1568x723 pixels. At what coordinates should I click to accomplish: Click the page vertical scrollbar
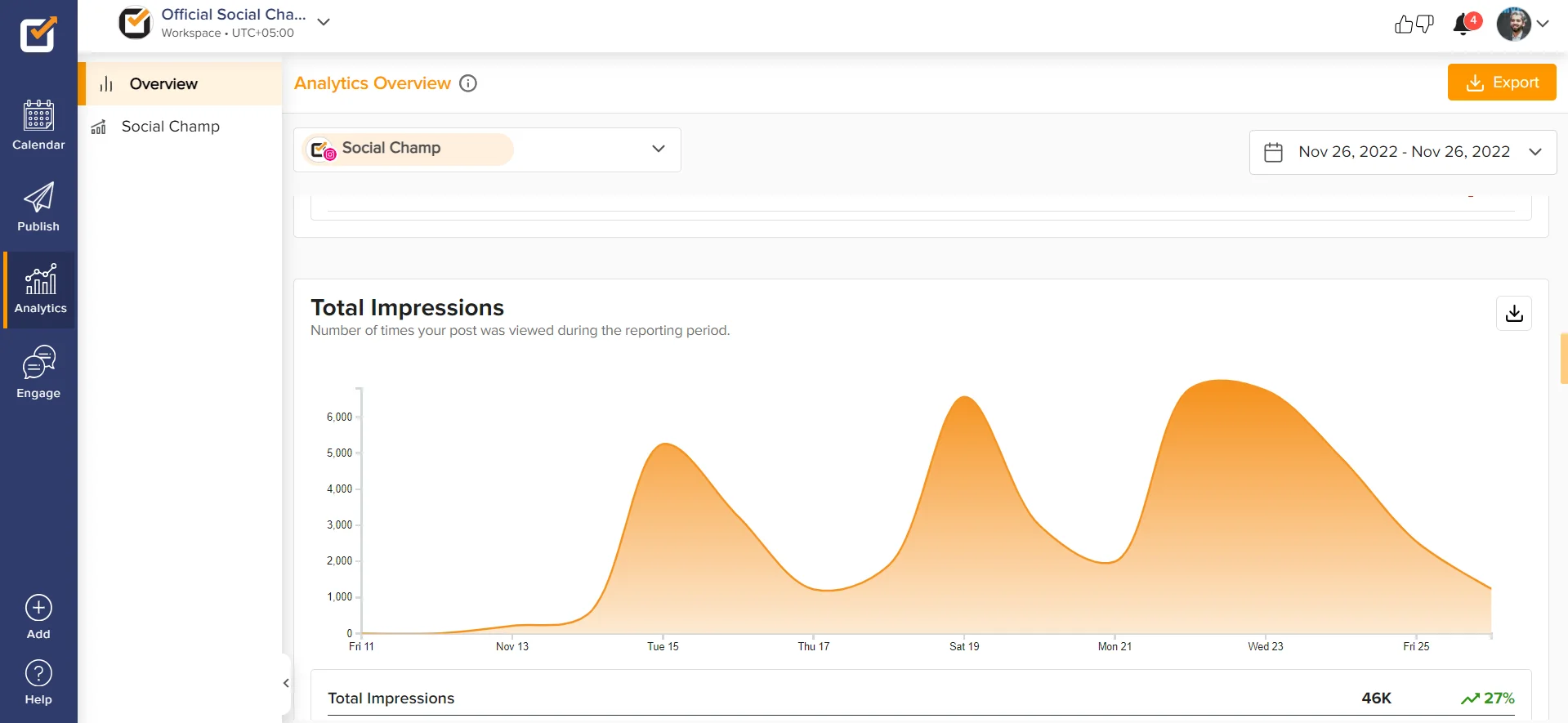1563,358
